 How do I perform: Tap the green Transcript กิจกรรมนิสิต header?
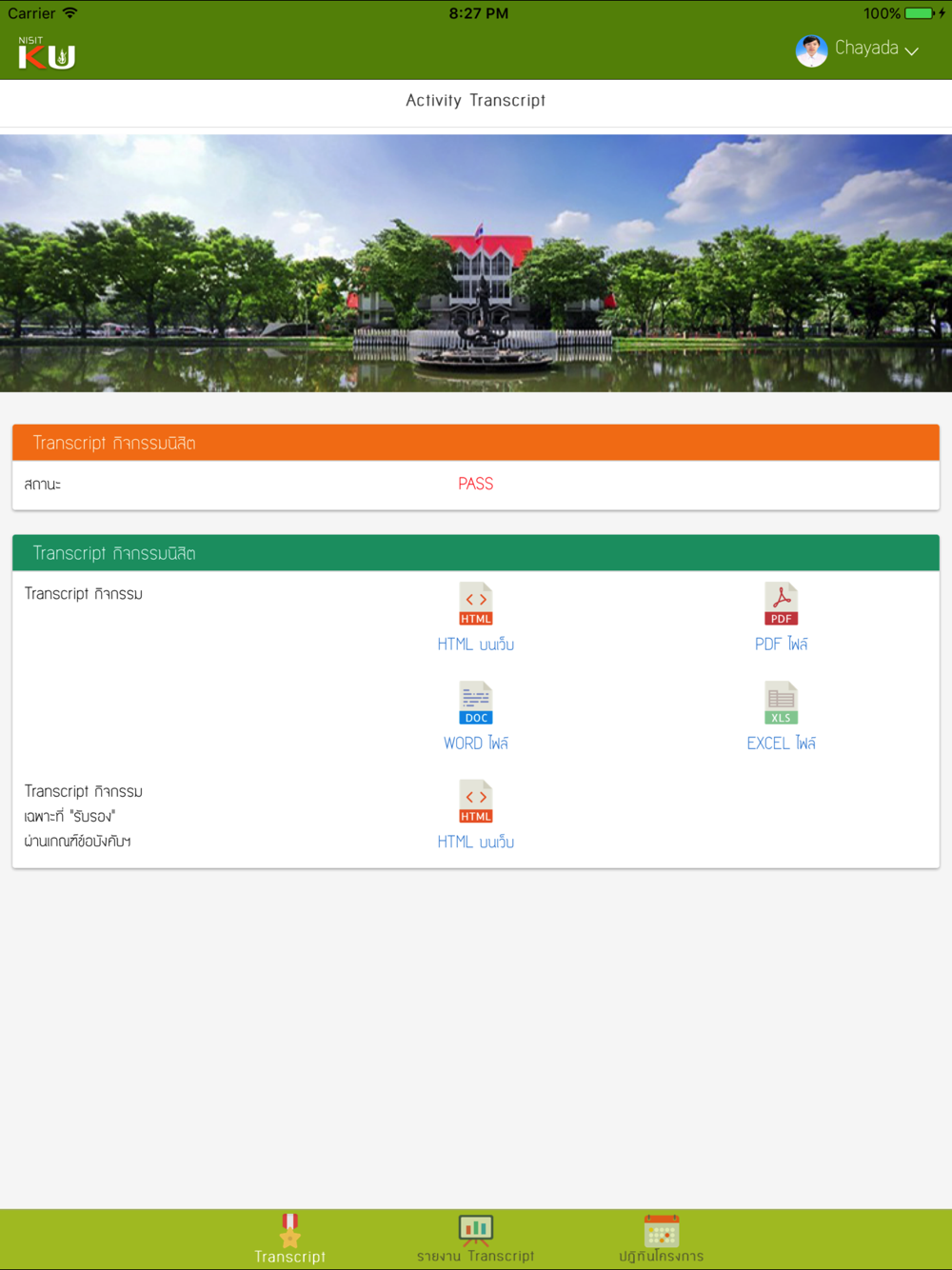(x=476, y=553)
